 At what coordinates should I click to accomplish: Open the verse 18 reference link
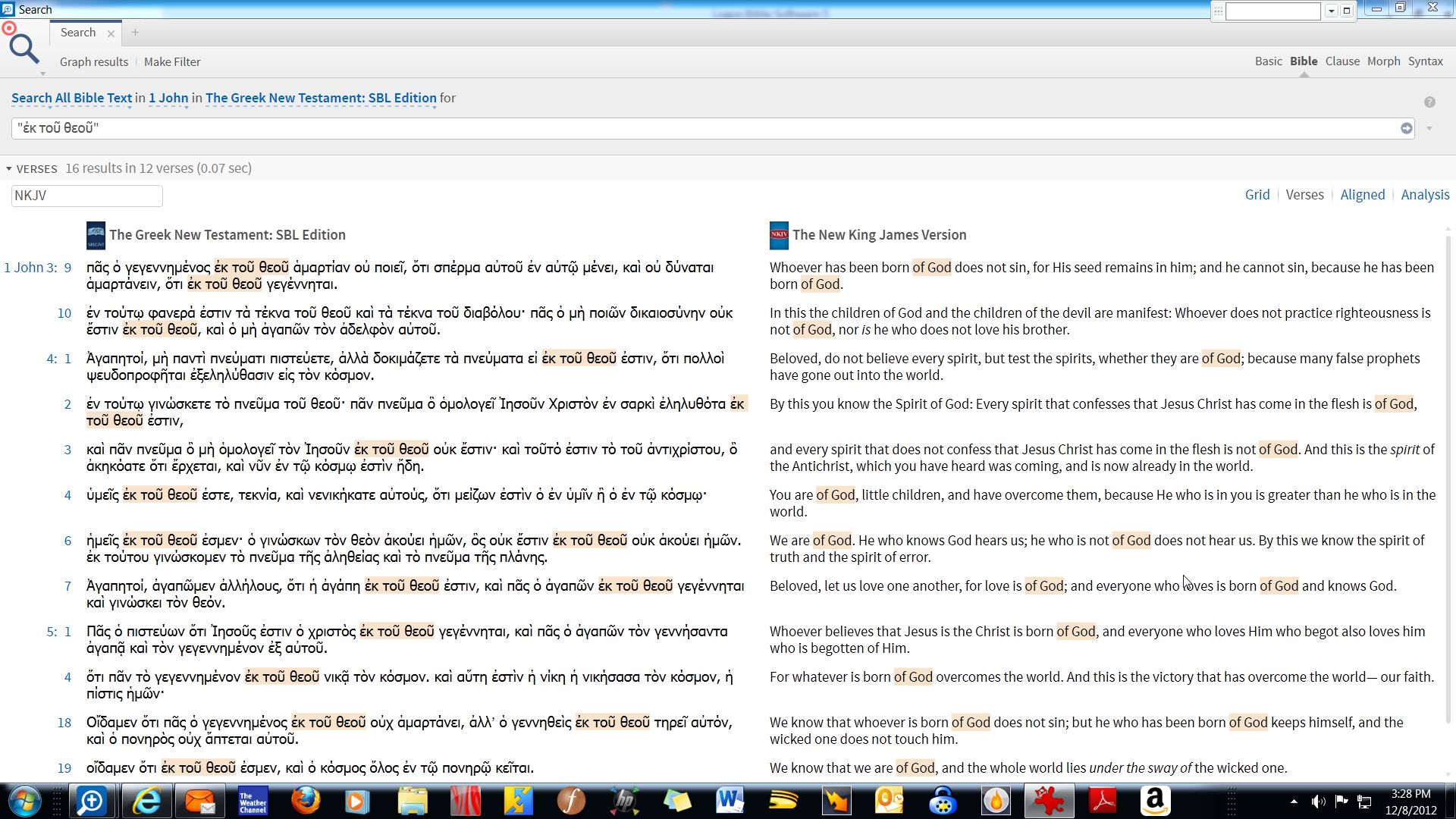pyautogui.click(x=64, y=723)
